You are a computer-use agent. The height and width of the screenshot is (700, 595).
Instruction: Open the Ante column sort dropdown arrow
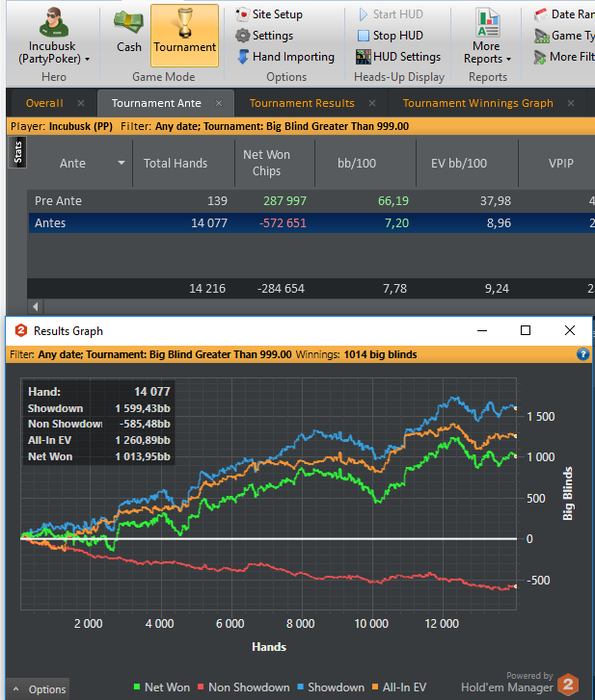pos(121,163)
